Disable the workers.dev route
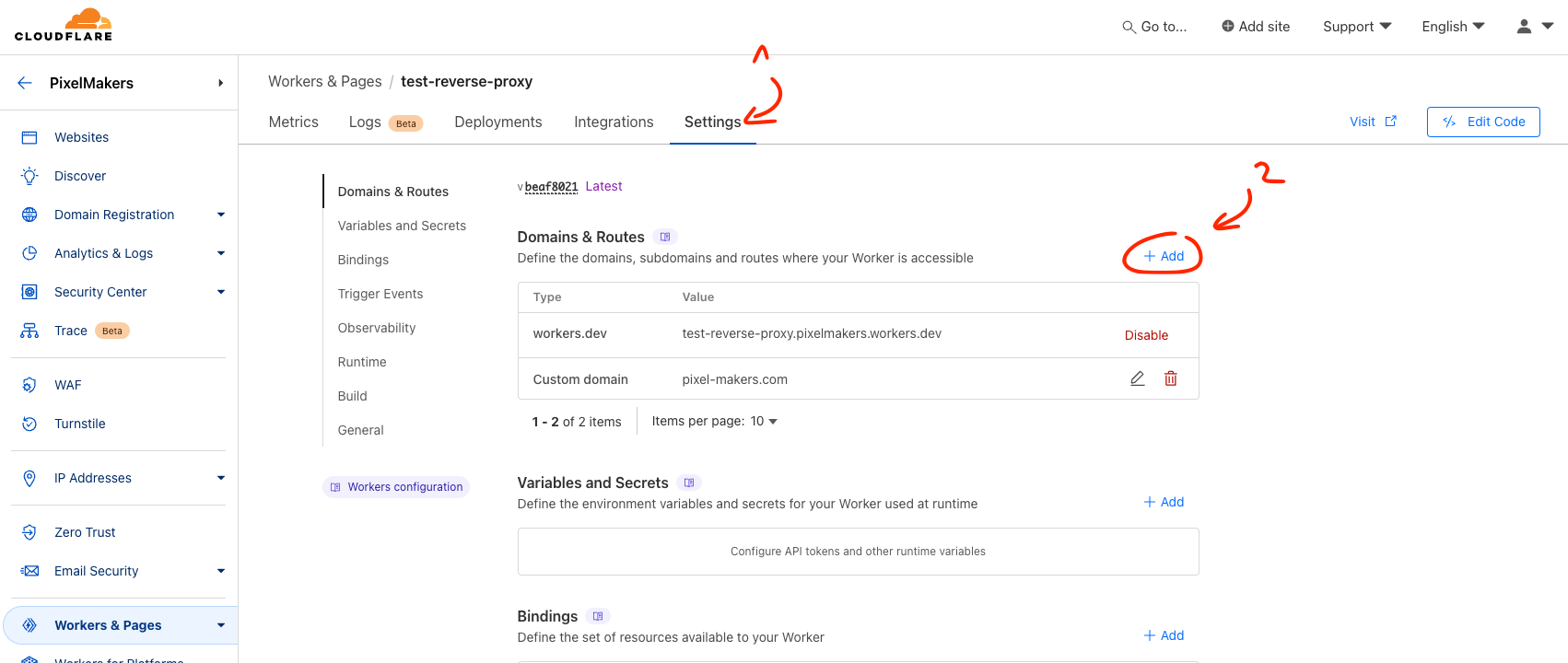Viewport: 1568px width, 663px height. [x=1146, y=335]
